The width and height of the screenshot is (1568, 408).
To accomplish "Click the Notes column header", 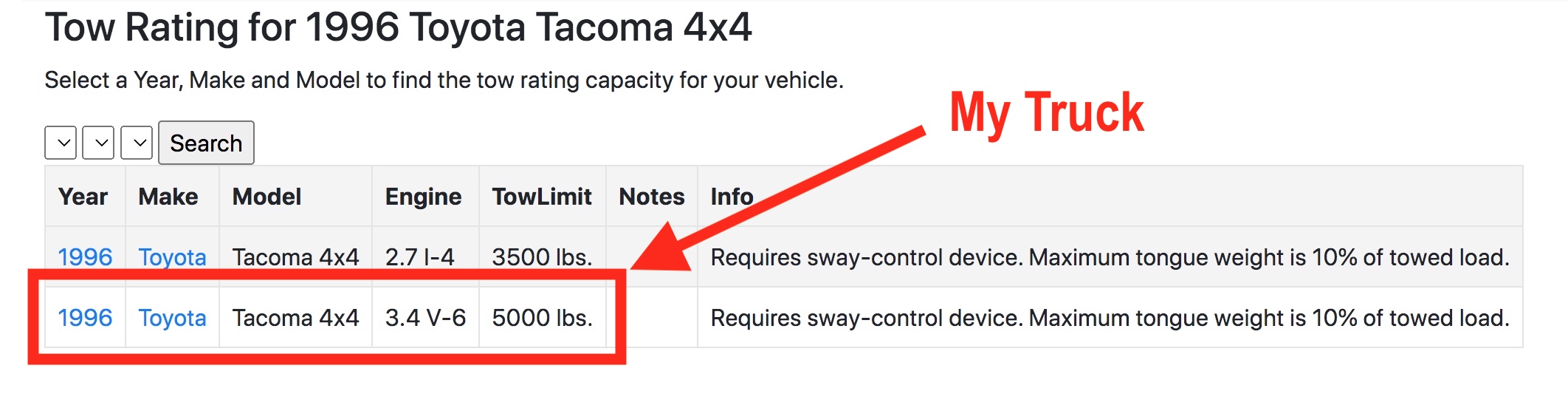I will tap(651, 197).
